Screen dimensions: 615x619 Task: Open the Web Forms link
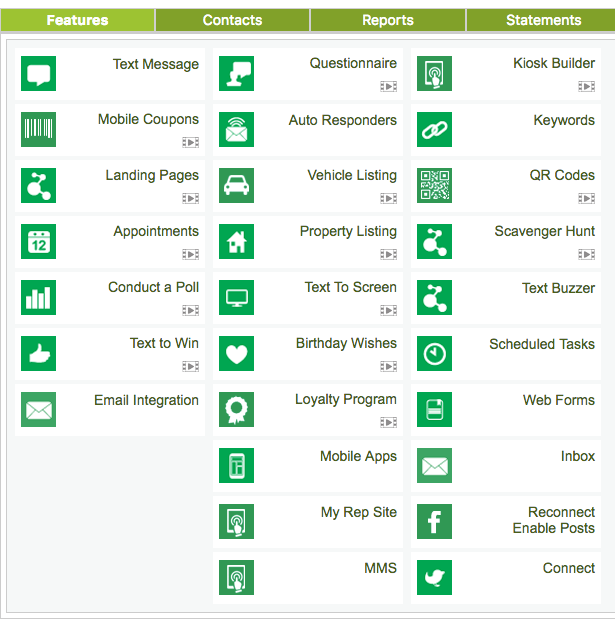559,400
